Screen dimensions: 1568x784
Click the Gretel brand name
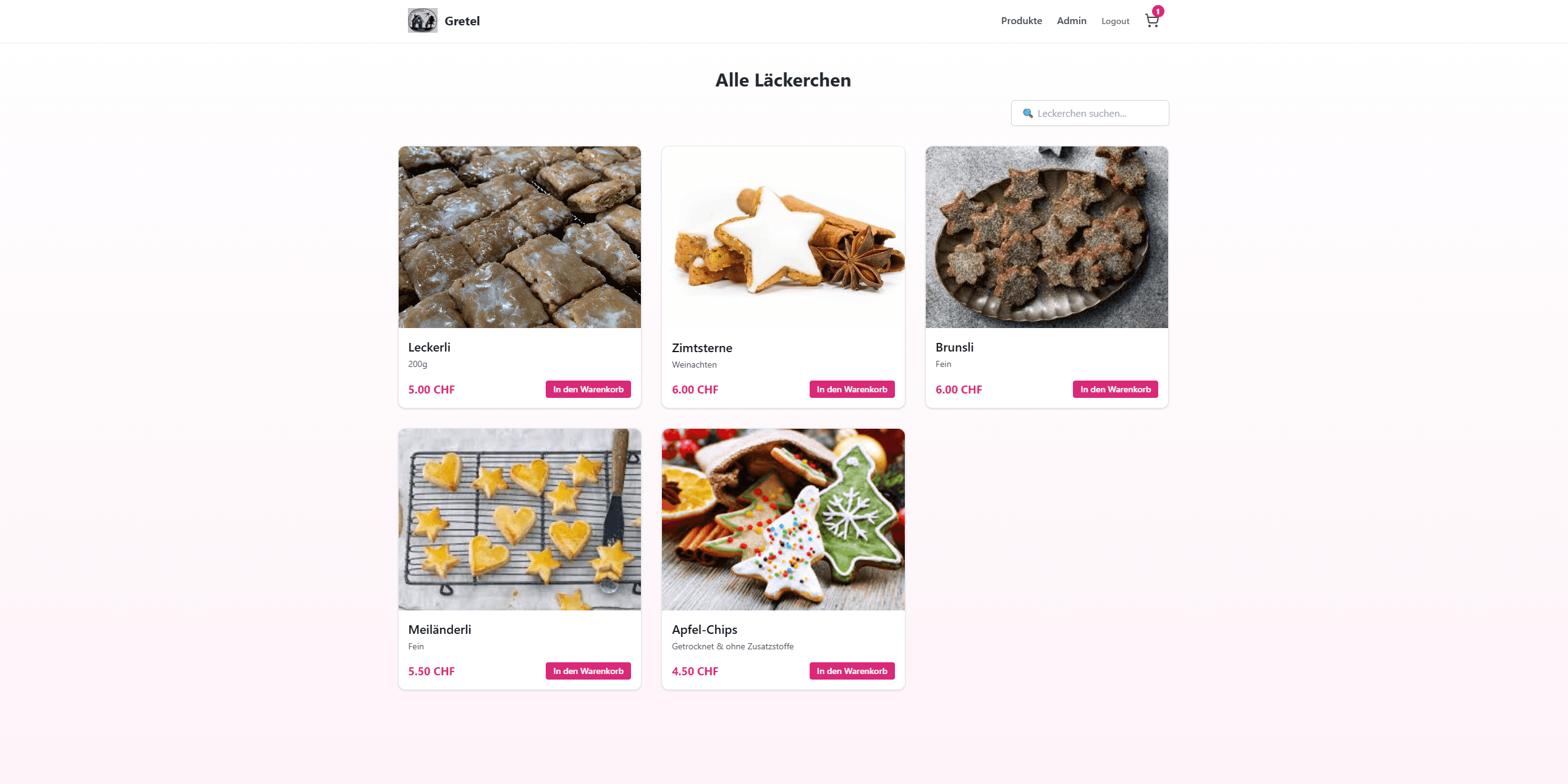pos(462,21)
